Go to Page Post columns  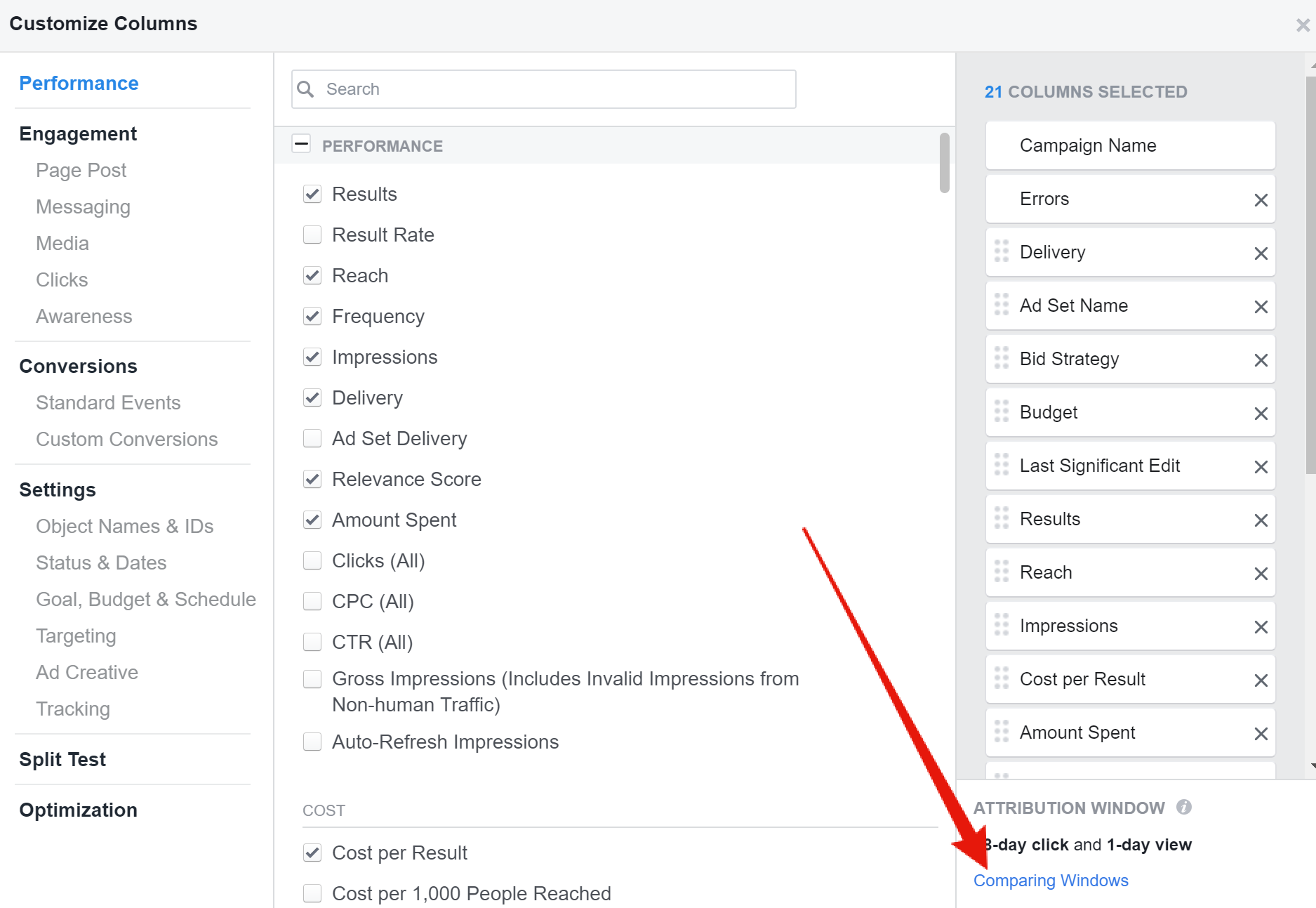(x=81, y=171)
